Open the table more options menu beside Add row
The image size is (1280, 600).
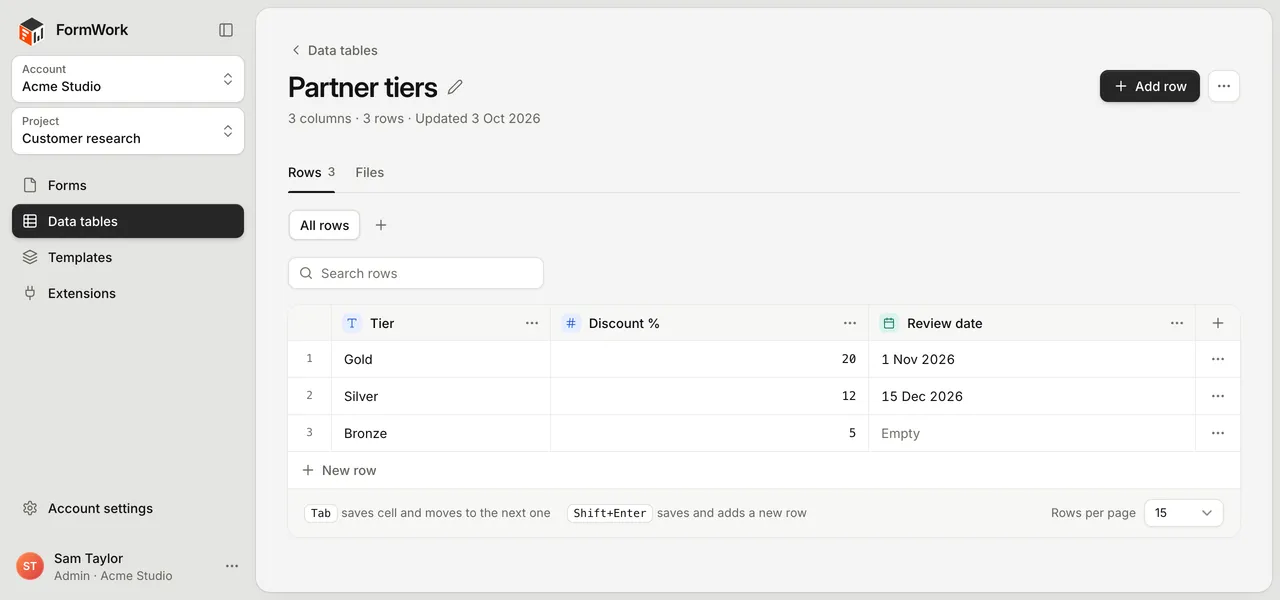(1224, 86)
